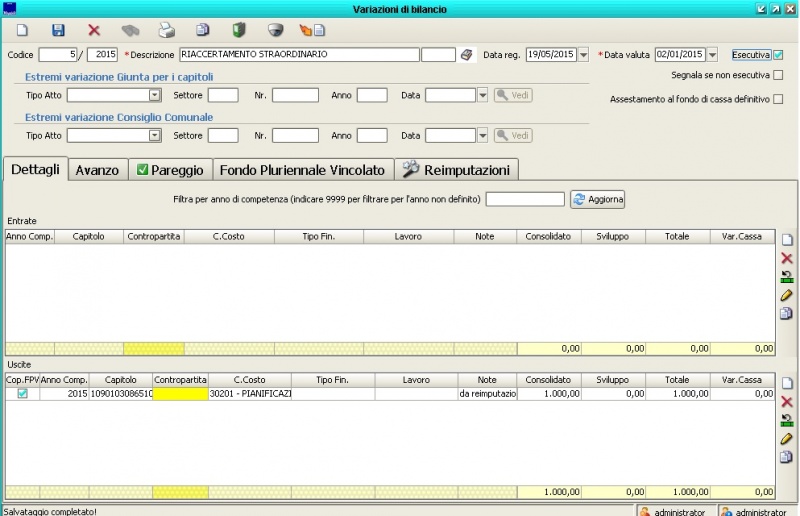
Task: Delete selected Uscite row with red X
Action: pyautogui.click(x=786, y=401)
